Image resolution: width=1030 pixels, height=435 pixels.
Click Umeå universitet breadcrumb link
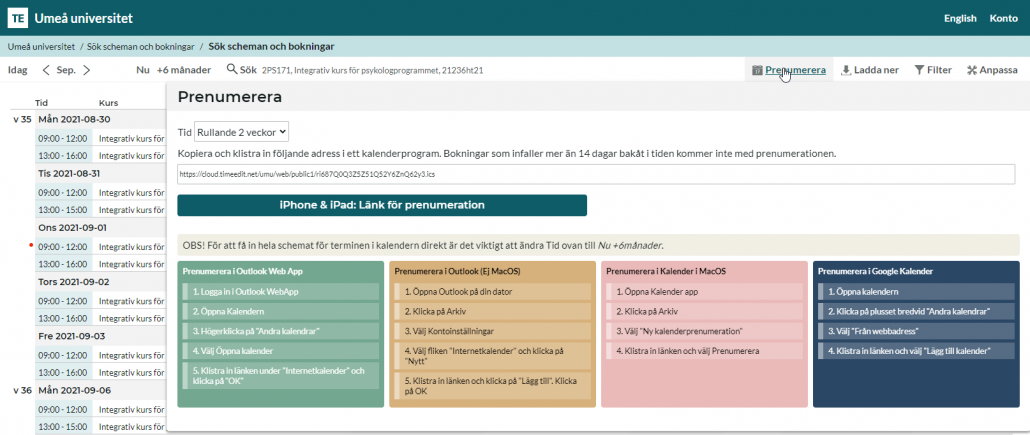pyautogui.click(x=41, y=47)
